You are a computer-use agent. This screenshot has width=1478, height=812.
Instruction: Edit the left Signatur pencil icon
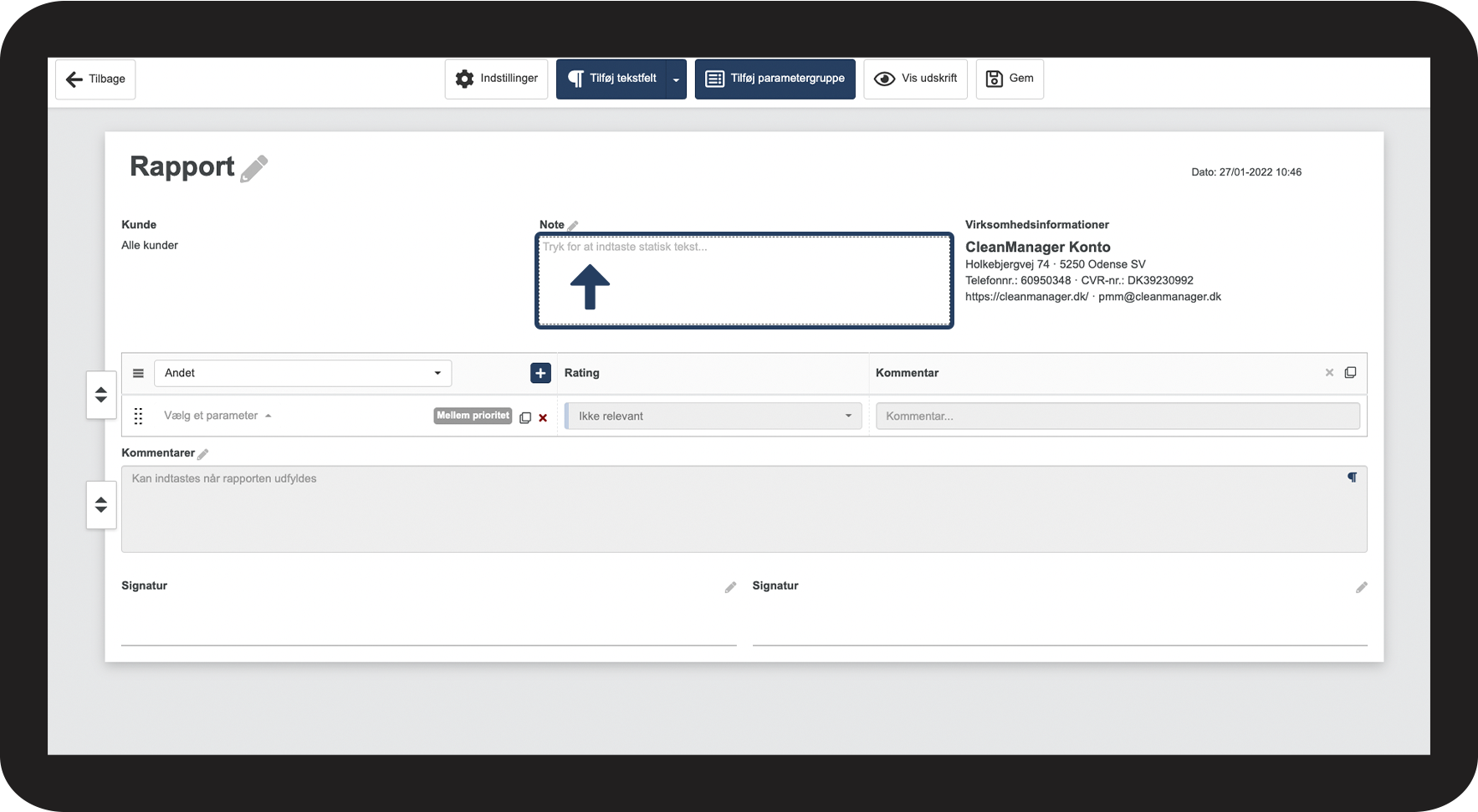tap(730, 588)
